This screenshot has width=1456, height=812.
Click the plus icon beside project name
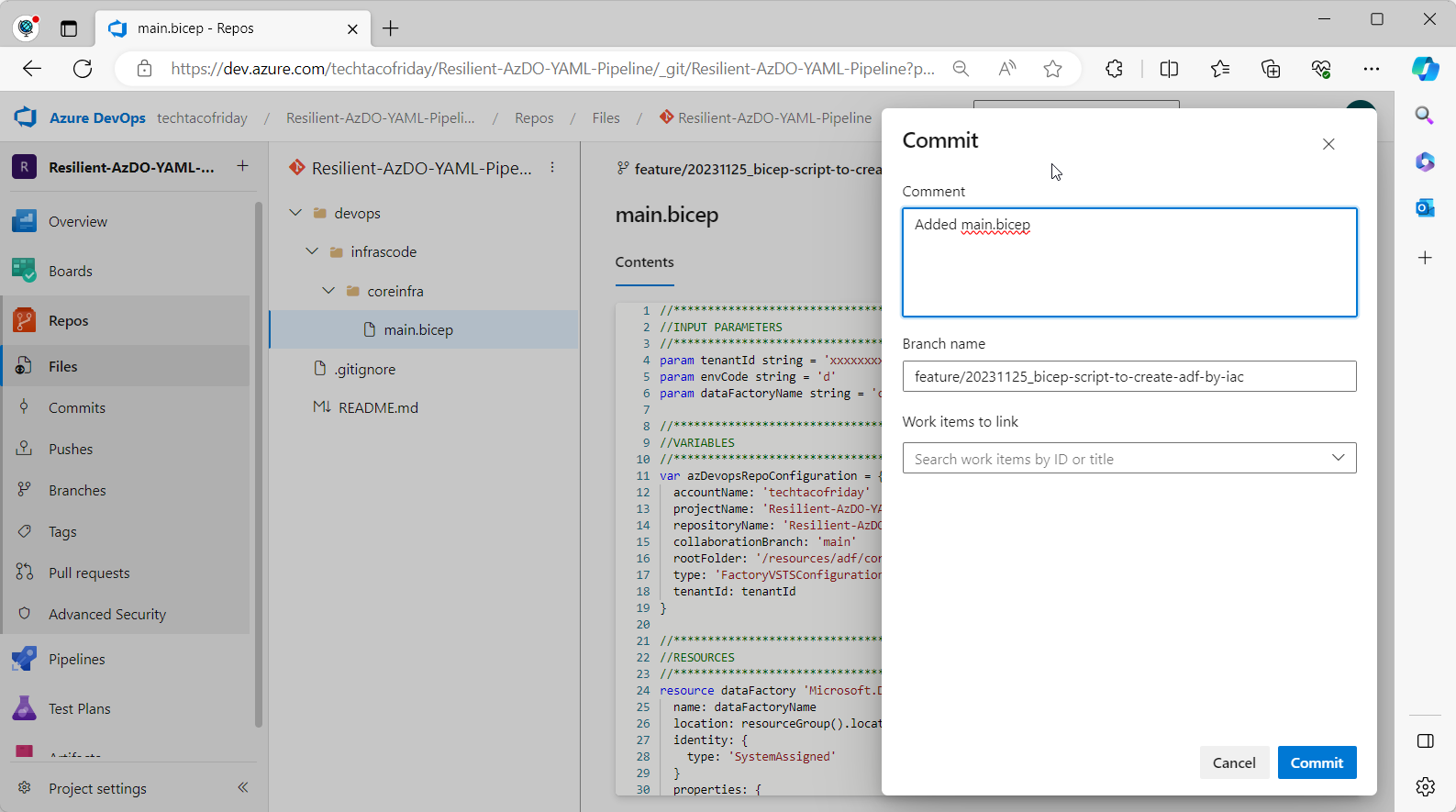click(x=243, y=166)
